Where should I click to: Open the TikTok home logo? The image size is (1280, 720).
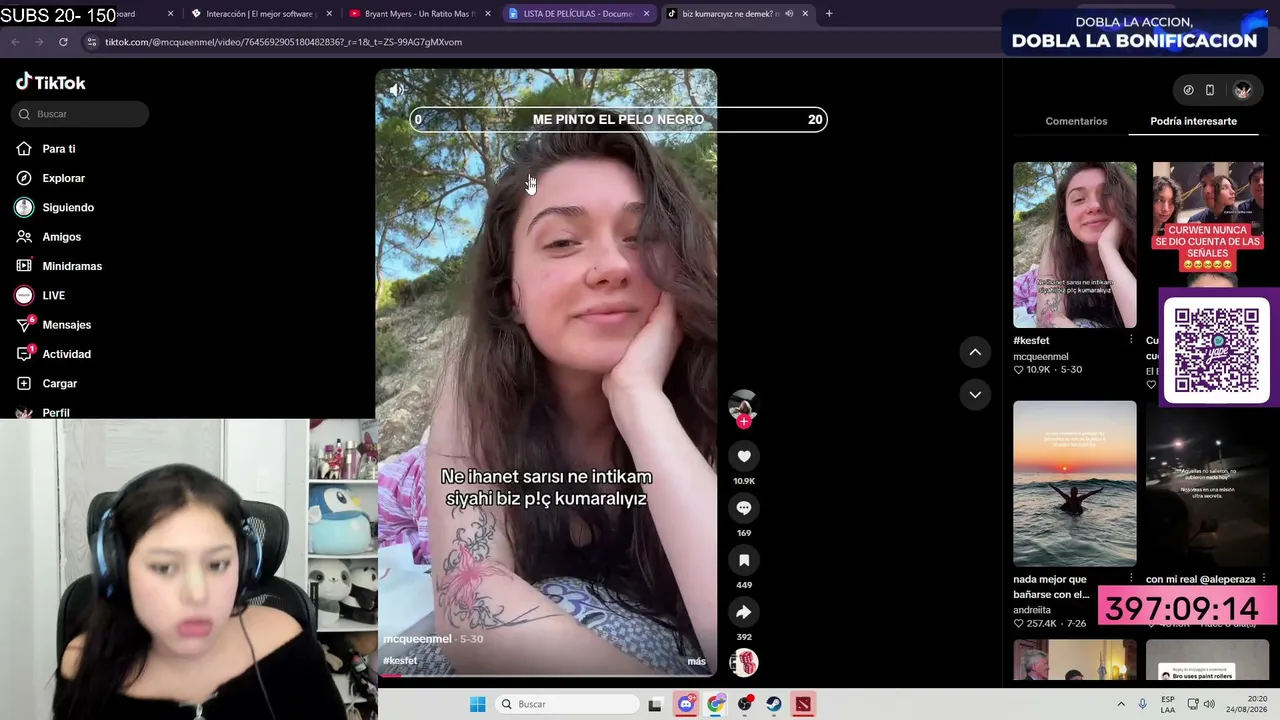point(51,82)
